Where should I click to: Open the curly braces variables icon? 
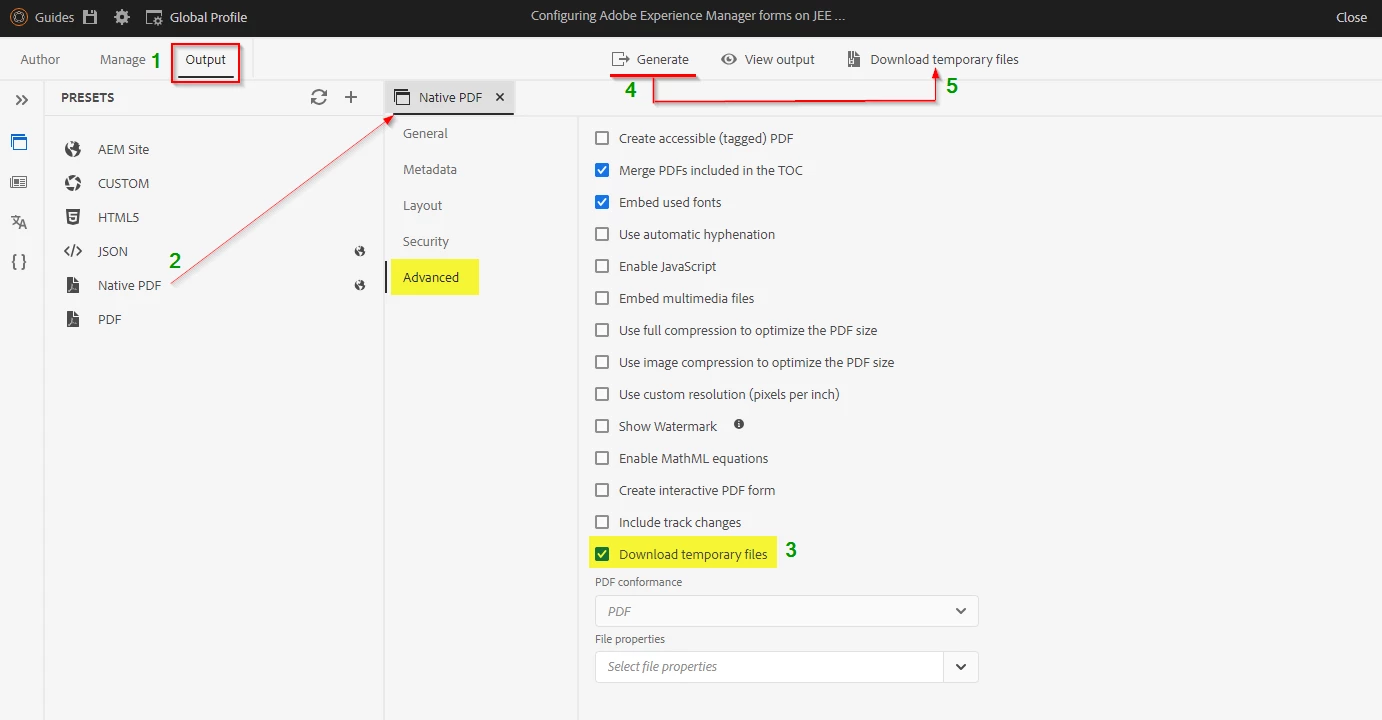[x=19, y=262]
